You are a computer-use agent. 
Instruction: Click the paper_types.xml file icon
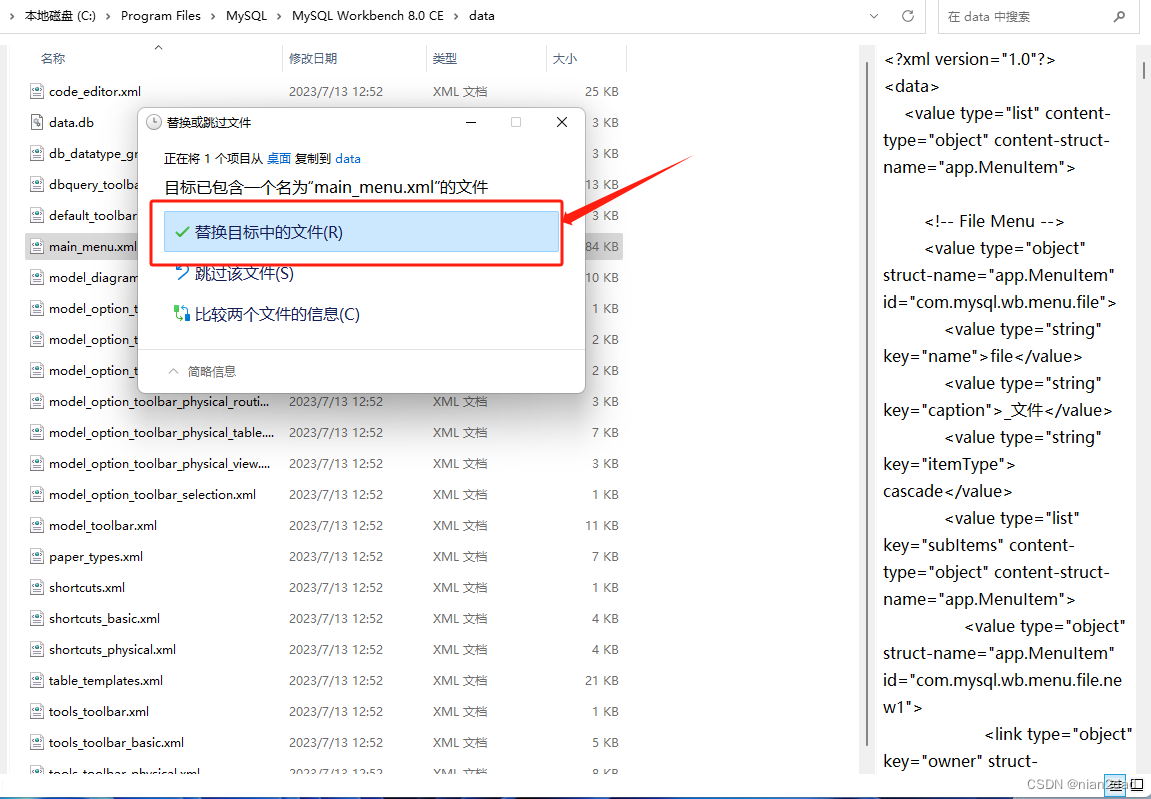click(x=37, y=556)
